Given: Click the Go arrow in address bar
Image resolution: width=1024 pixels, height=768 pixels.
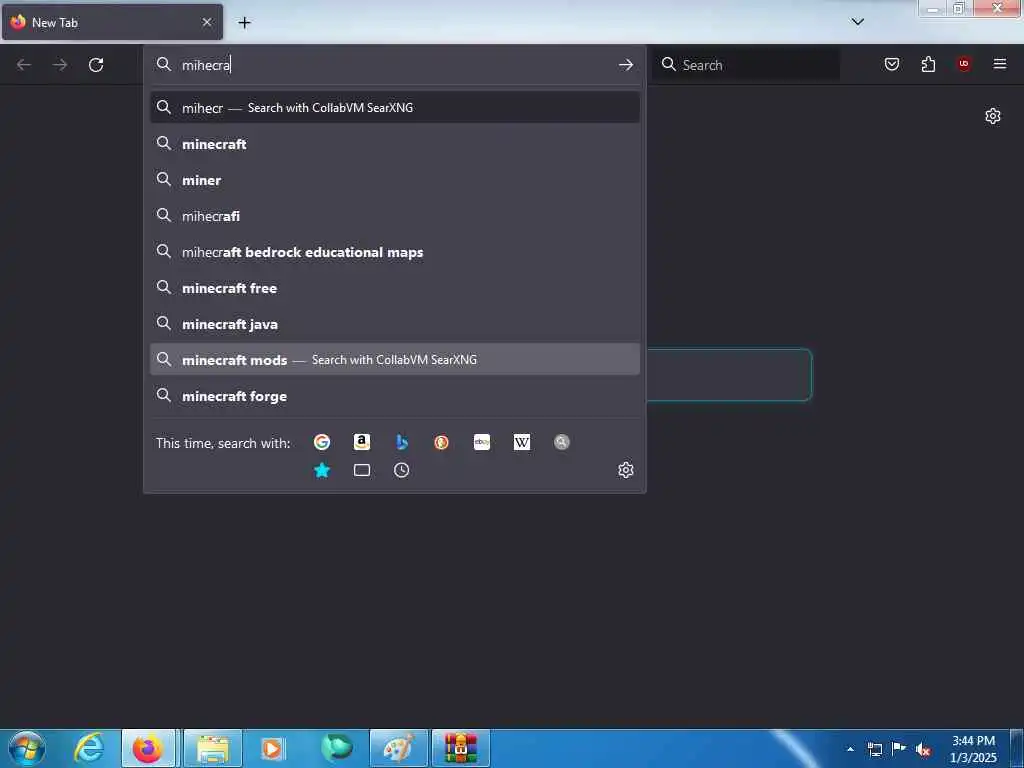Looking at the screenshot, I should [626, 65].
